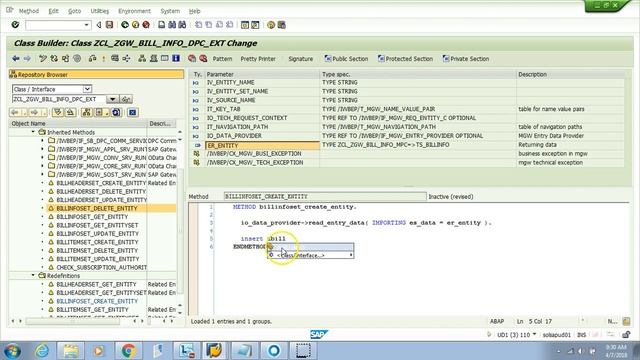Viewport: 640px width, 360px height.
Task: Click the Pretty Printer button
Action: tap(258, 59)
